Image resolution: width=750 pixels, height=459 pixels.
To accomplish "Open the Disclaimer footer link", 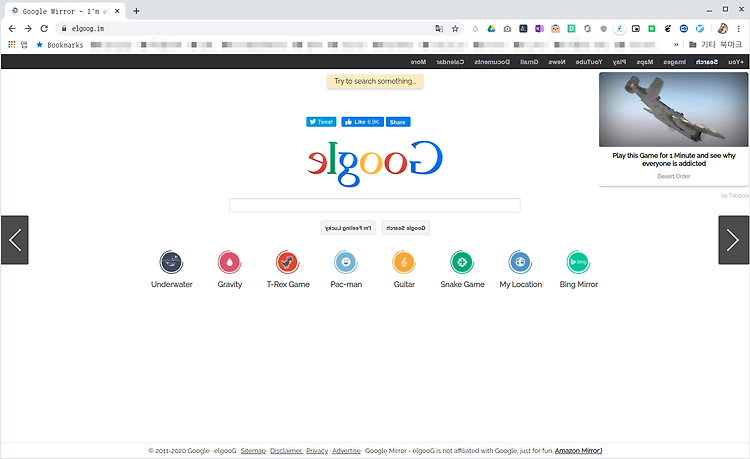I will [x=286, y=450].
